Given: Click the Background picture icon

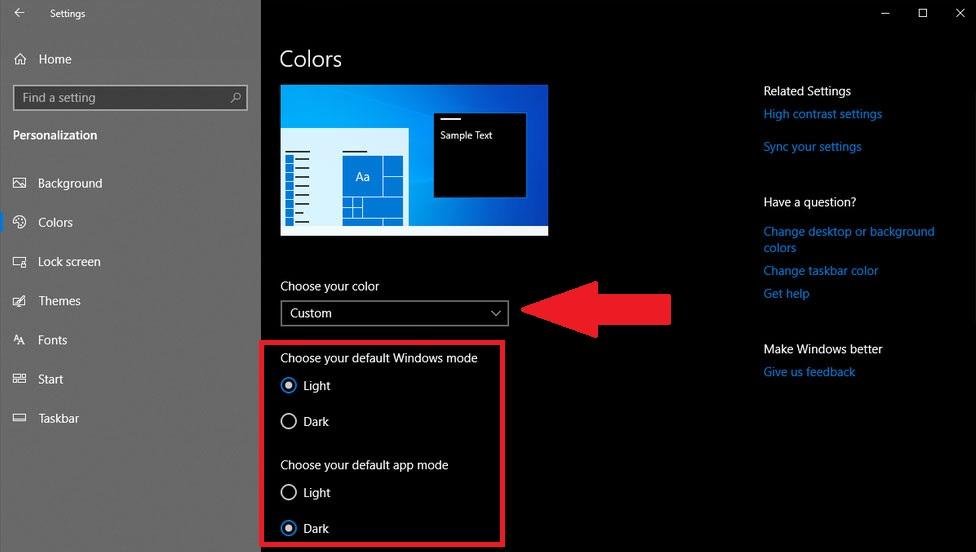Looking at the screenshot, I should click(x=19, y=183).
